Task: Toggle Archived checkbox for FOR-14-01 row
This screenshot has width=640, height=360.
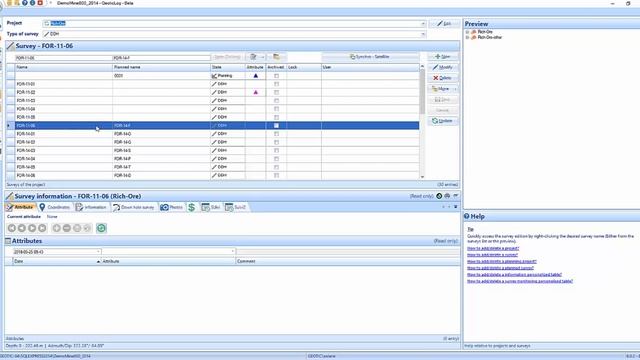Action: pos(276,134)
